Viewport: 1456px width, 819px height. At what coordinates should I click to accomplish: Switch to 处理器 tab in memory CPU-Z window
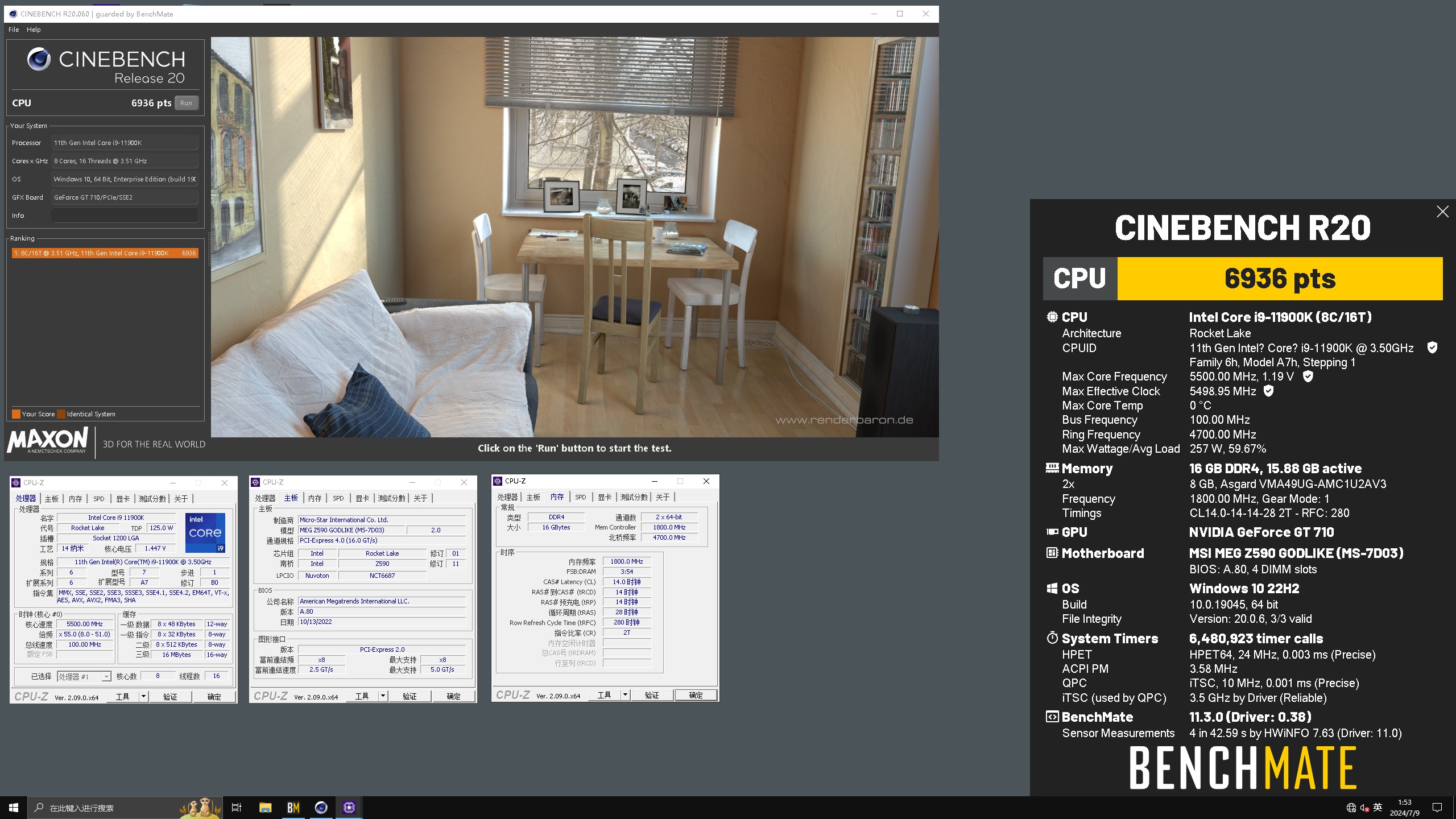[x=507, y=497]
